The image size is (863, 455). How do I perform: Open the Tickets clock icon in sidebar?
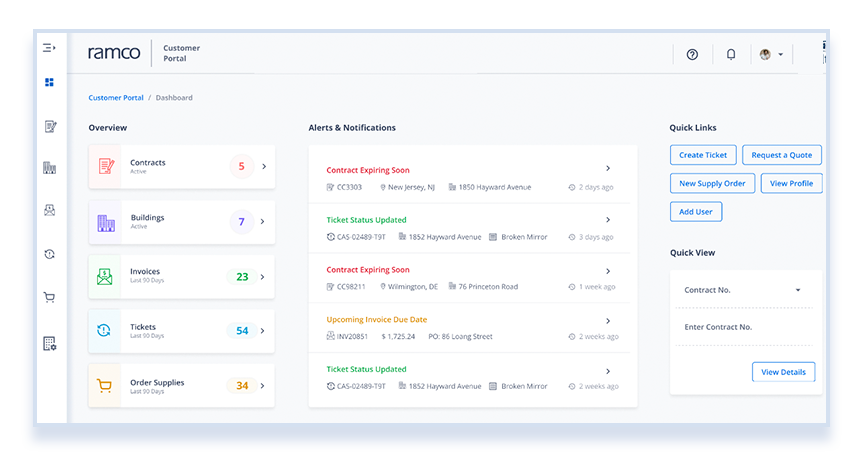tap(50, 254)
